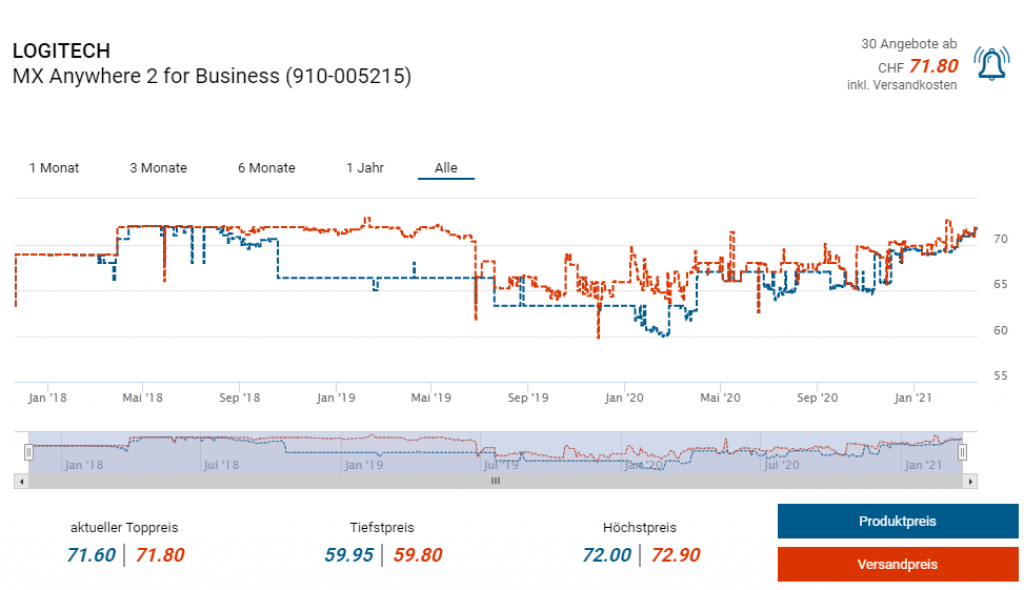The image size is (1024, 590).
Task: Toggle the blue Produktpreis series button
Action: click(x=897, y=521)
